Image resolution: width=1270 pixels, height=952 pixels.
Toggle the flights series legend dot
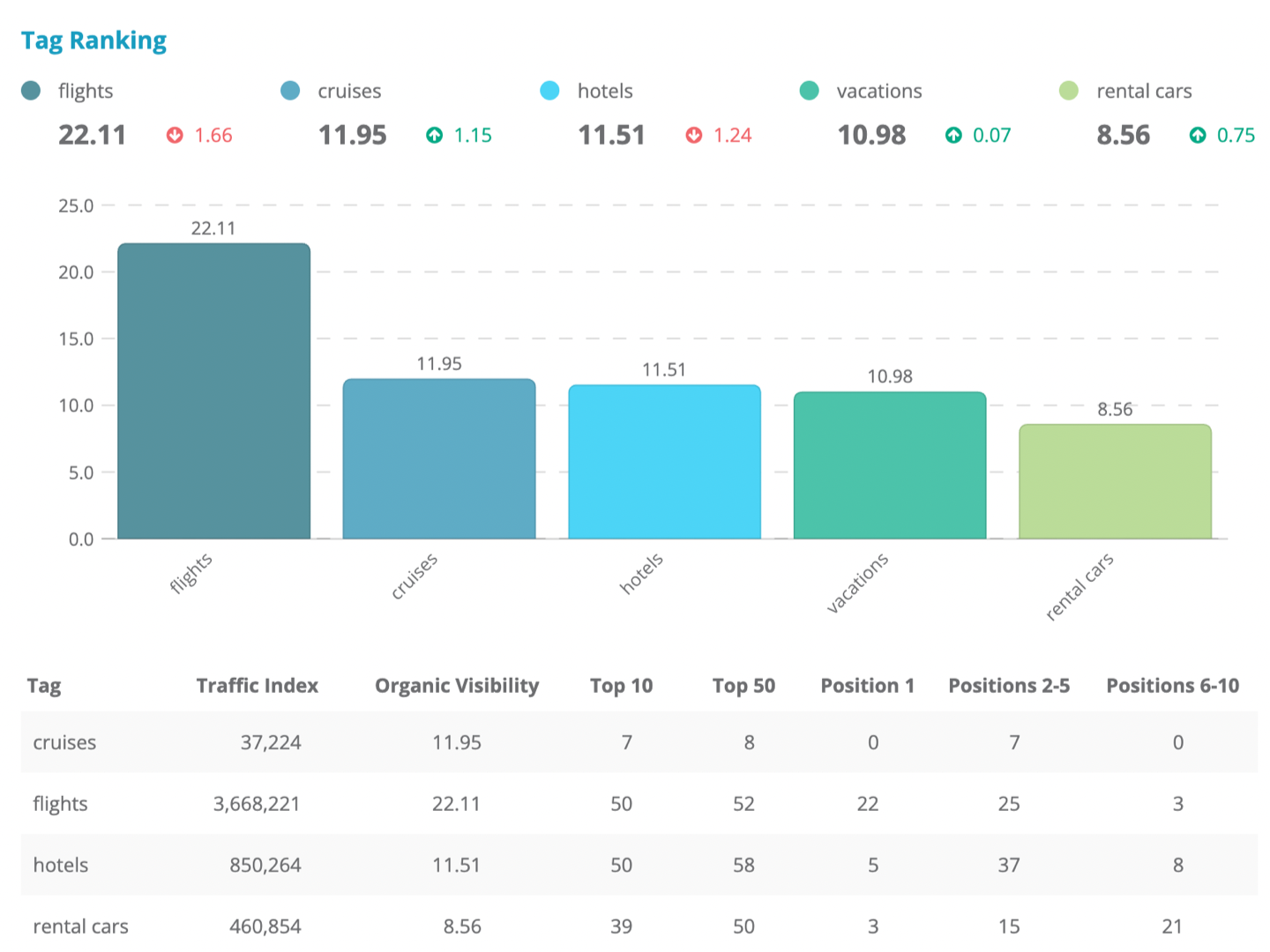[x=31, y=91]
